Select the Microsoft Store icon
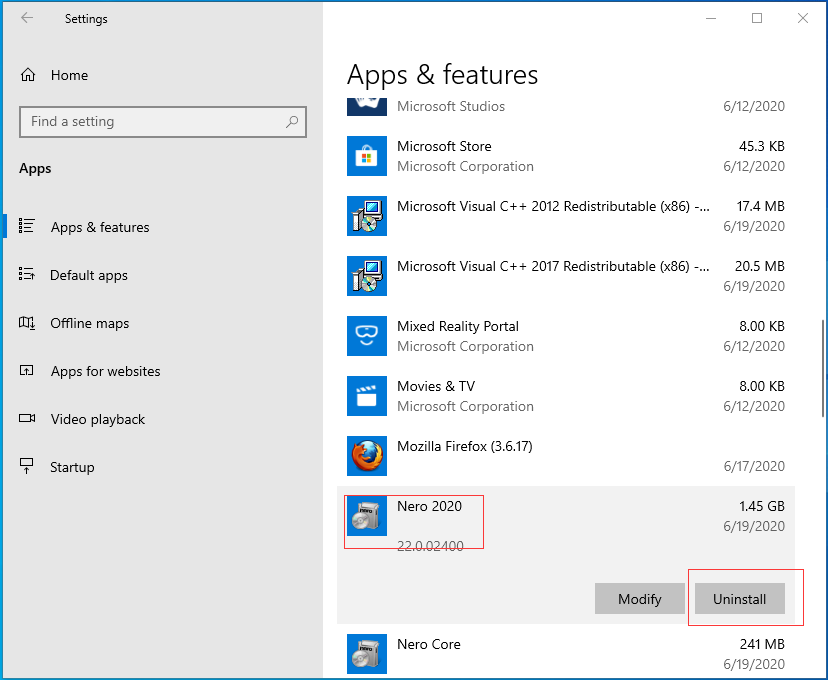 [x=366, y=156]
